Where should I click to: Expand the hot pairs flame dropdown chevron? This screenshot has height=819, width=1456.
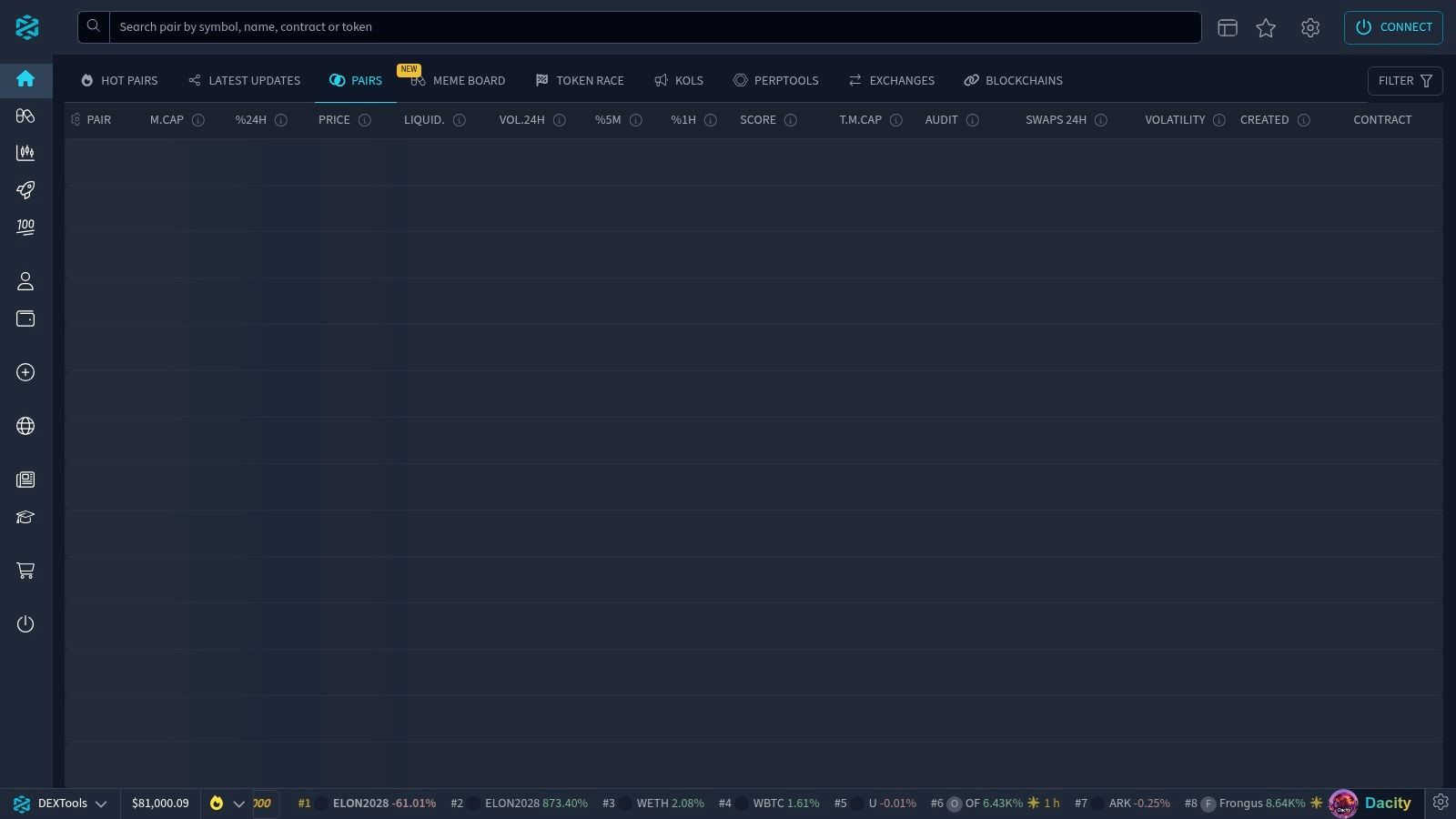click(x=239, y=804)
